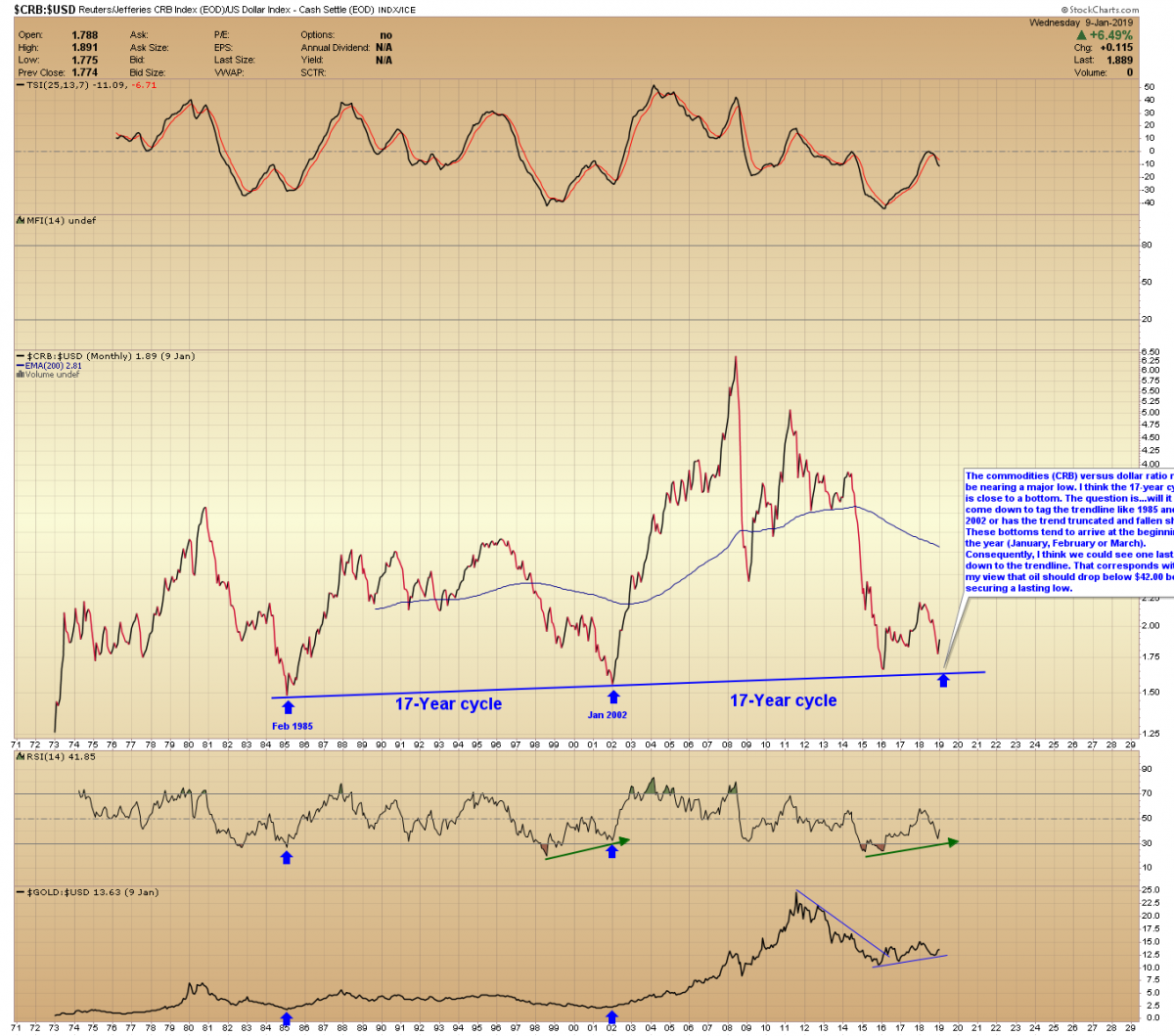Click the Volume undef bar-chart icon

pyautogui.click(x=20, y=375)
